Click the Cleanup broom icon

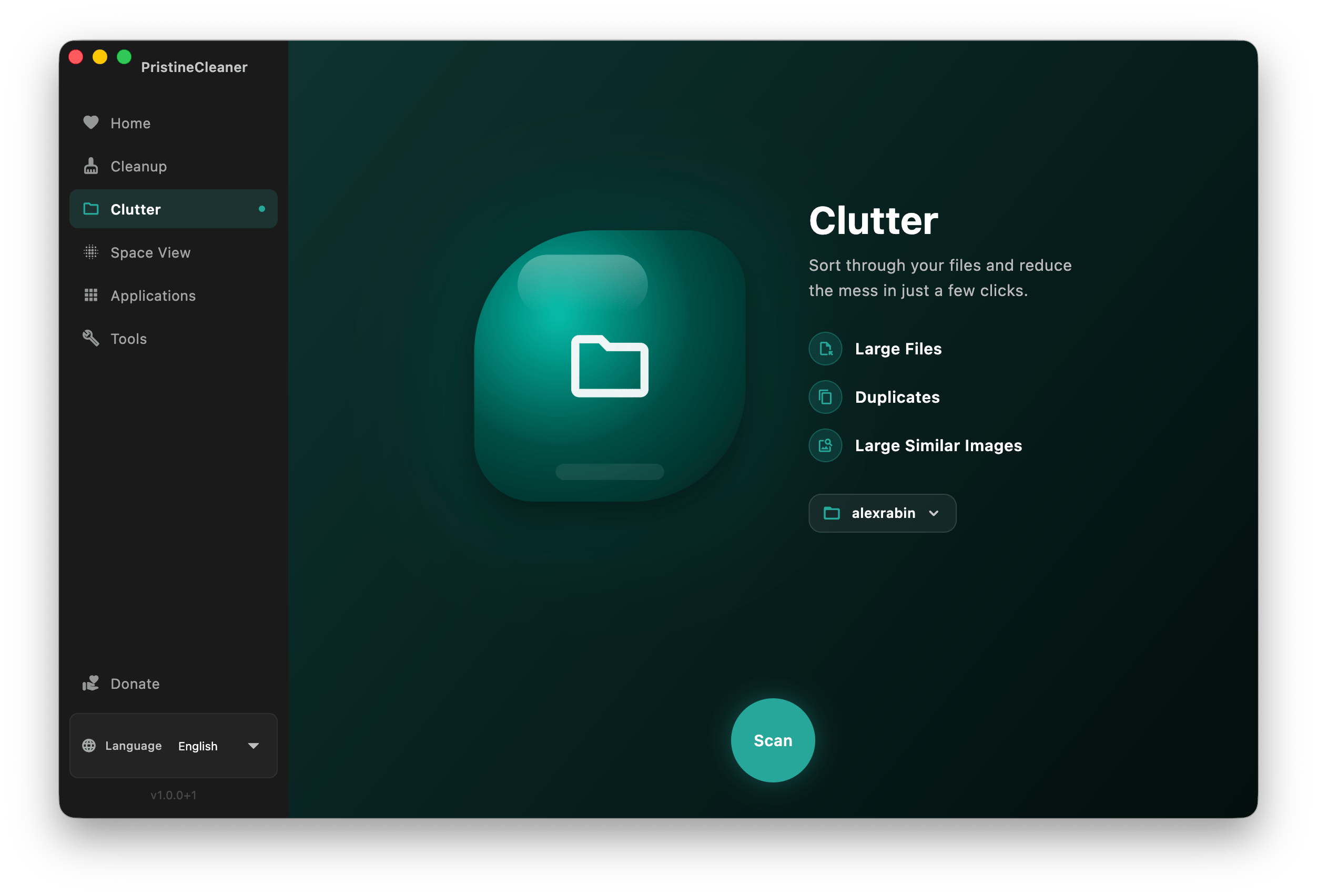90,166
